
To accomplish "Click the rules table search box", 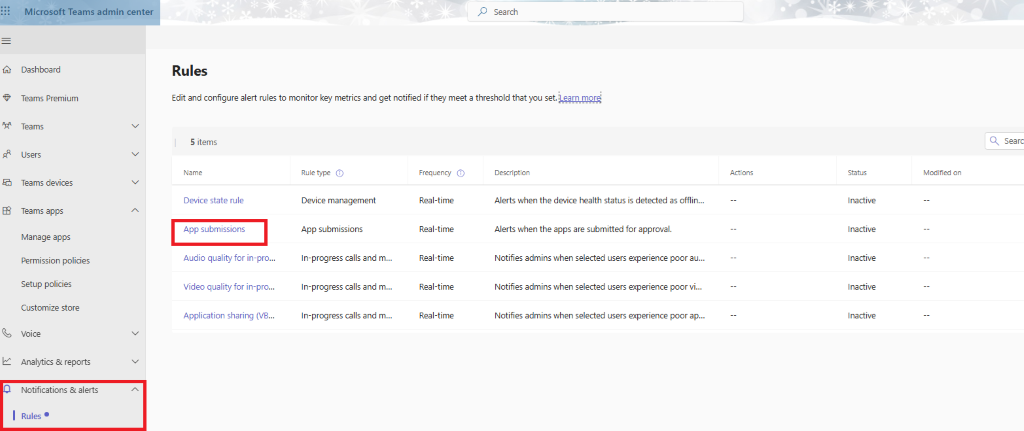I will tap(1004, 141).
